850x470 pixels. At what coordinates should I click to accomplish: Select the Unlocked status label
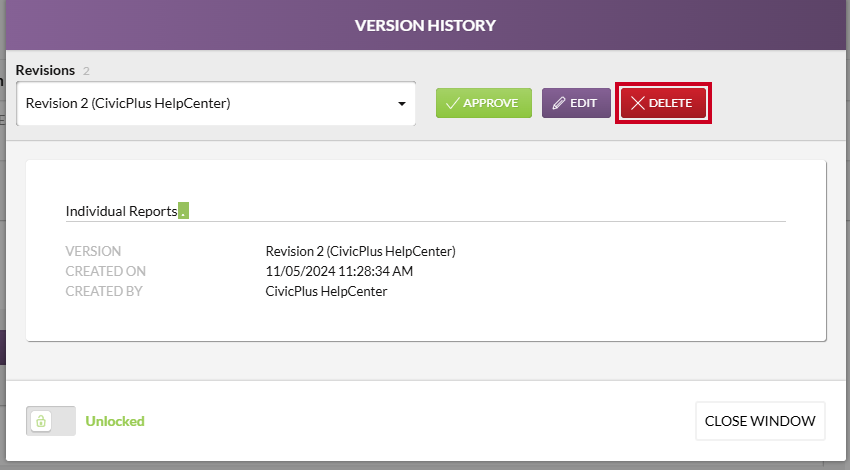tap(115, 421)
